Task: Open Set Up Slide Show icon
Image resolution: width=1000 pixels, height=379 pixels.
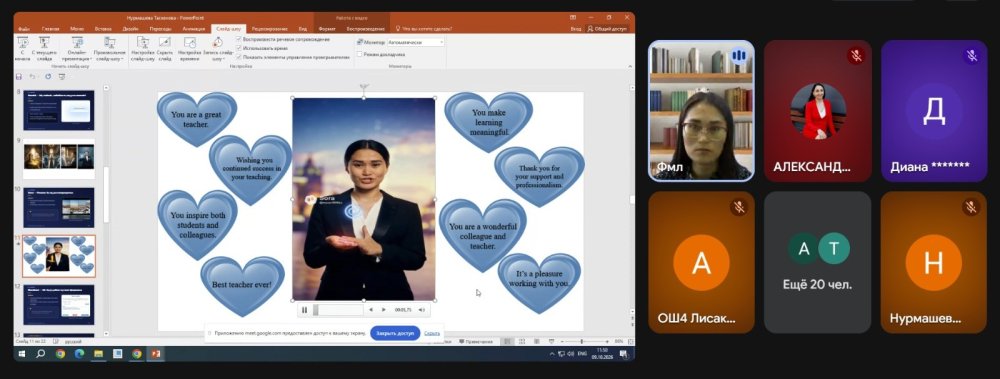Action: (x=143, y=43)
